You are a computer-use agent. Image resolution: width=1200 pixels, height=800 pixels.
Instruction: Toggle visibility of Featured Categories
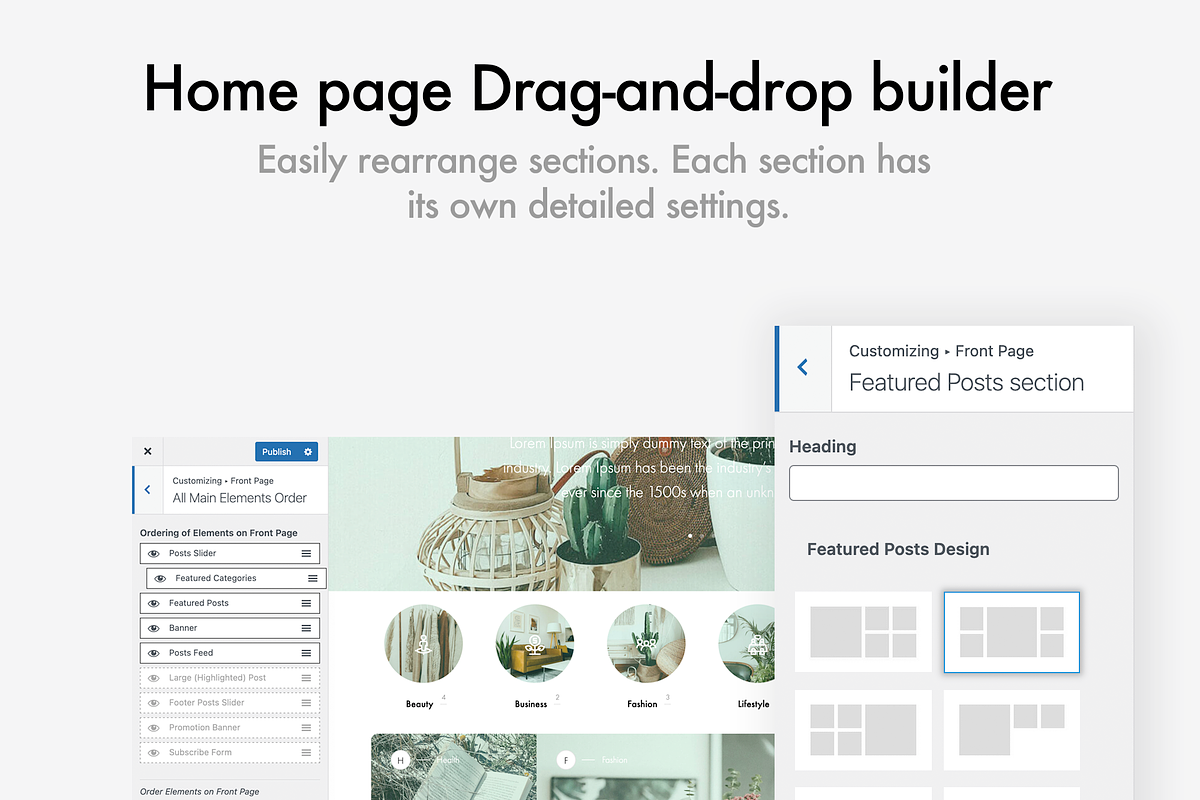[x=160, y=578]
